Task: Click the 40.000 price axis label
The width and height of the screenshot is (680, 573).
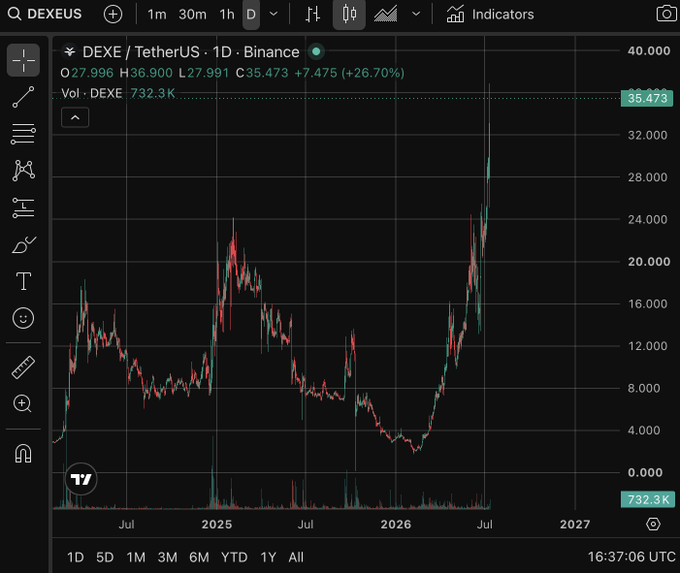Action: pyautogui.click(x=648, y=51)
